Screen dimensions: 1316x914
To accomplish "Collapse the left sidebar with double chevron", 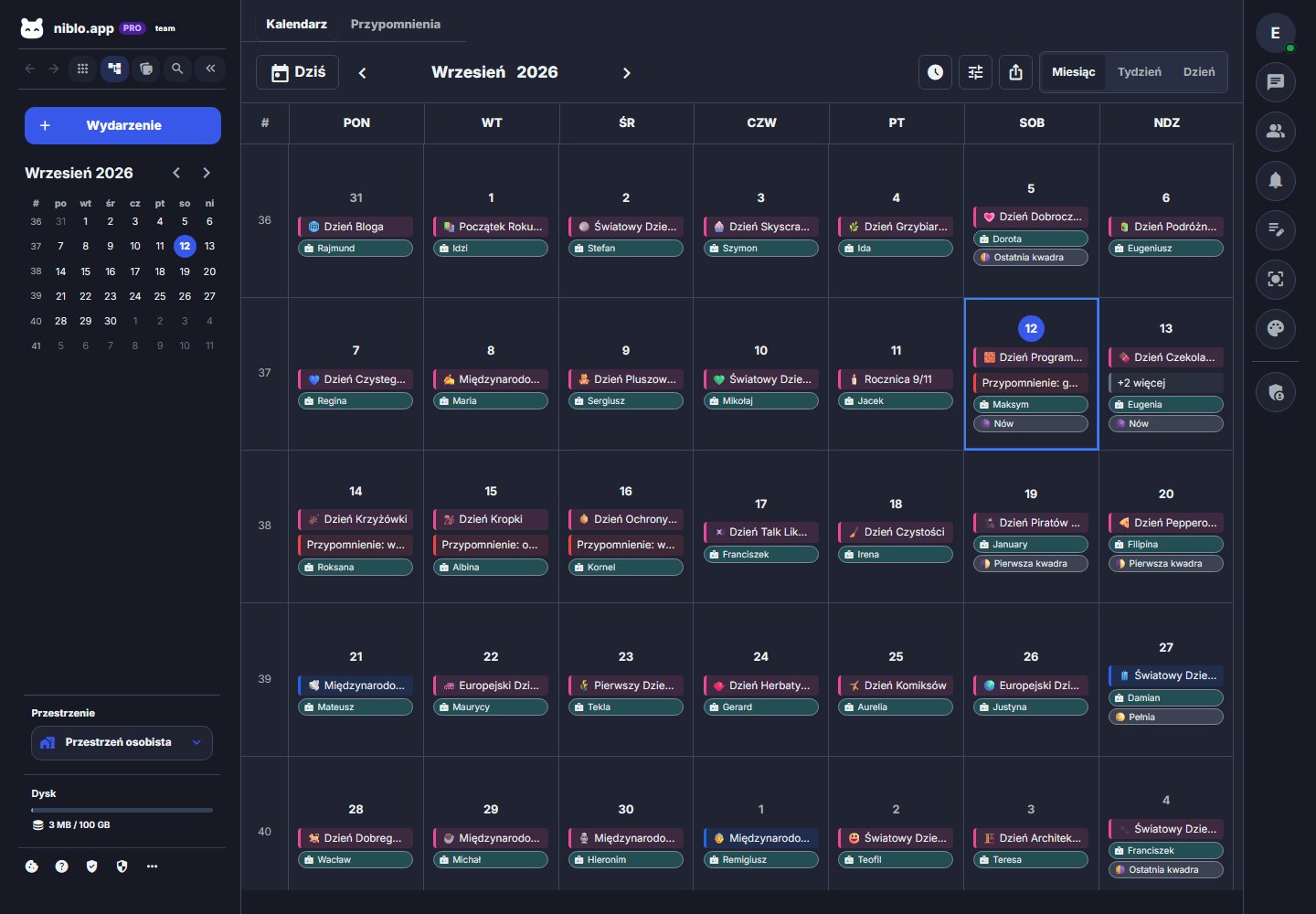I will (210, 68).
